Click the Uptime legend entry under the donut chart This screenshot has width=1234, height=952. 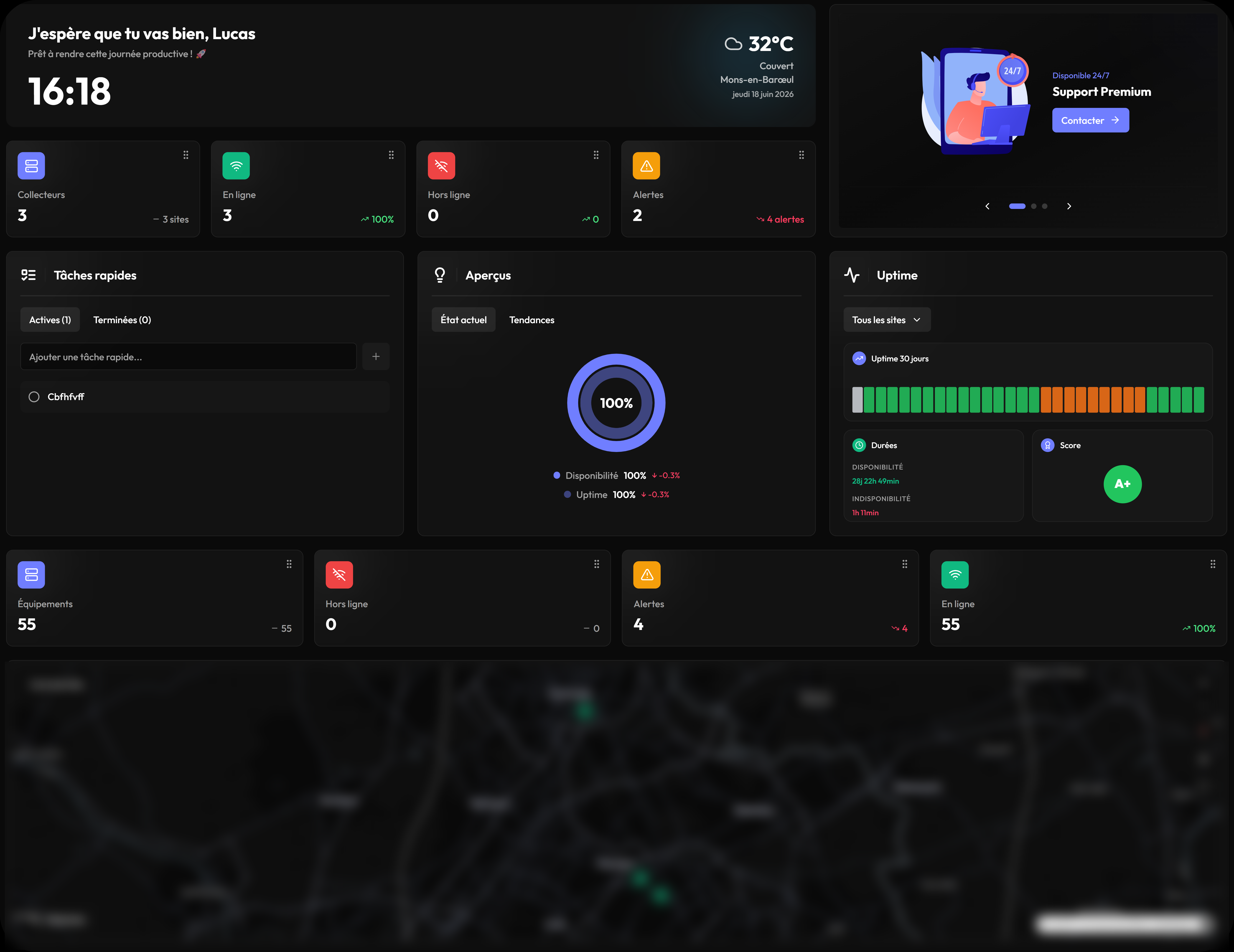616,494
